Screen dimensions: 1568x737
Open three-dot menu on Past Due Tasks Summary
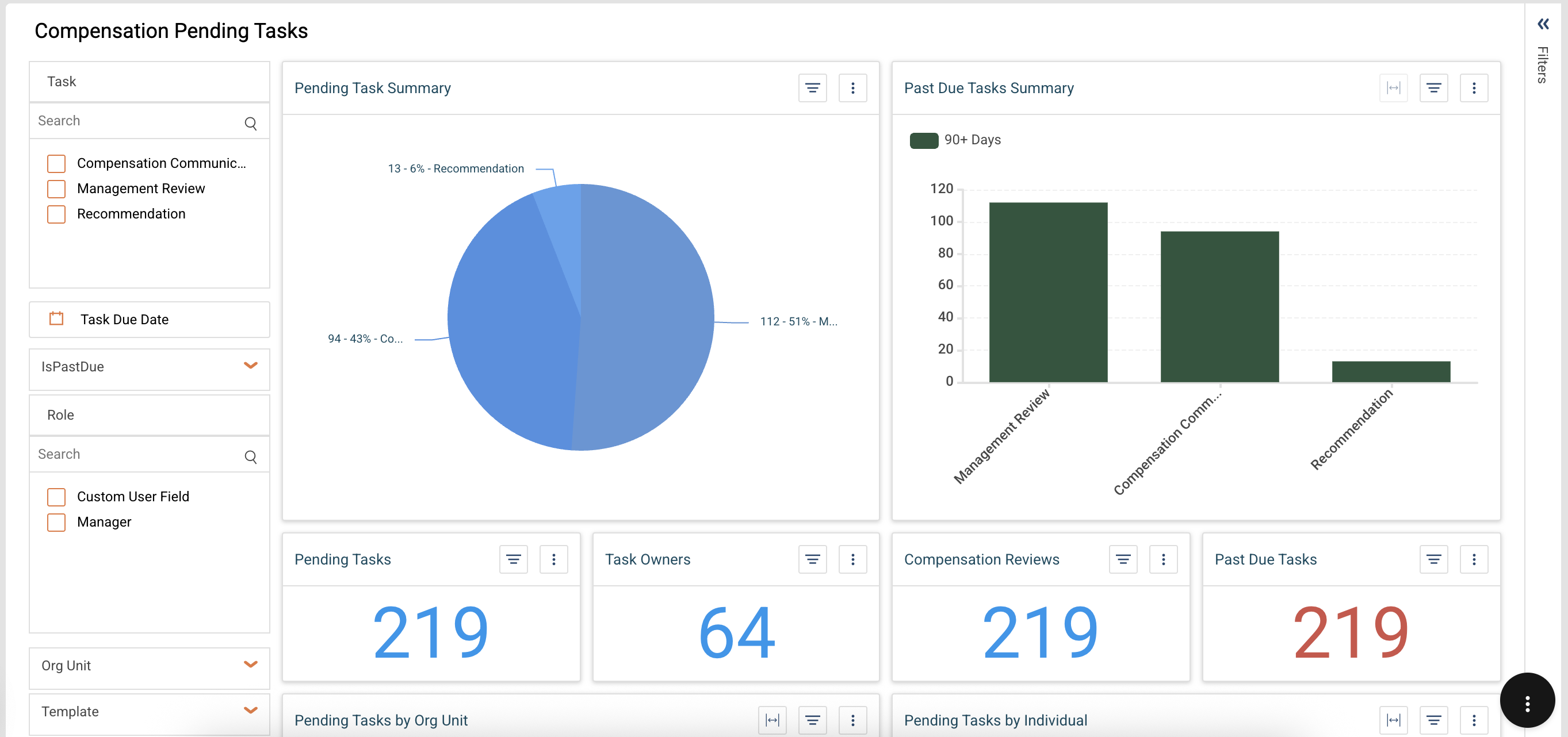[x=1473, y=89]
